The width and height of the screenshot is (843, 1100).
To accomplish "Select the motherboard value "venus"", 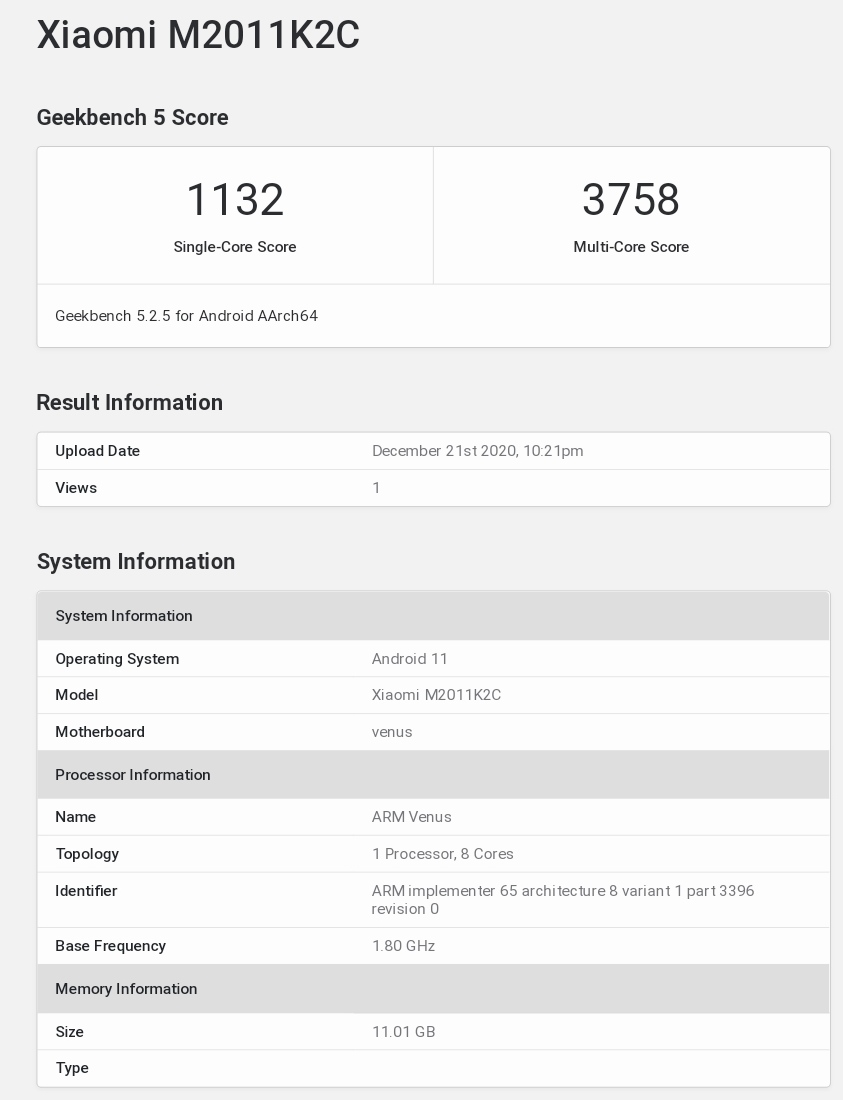I will click(x=392, y=732).
